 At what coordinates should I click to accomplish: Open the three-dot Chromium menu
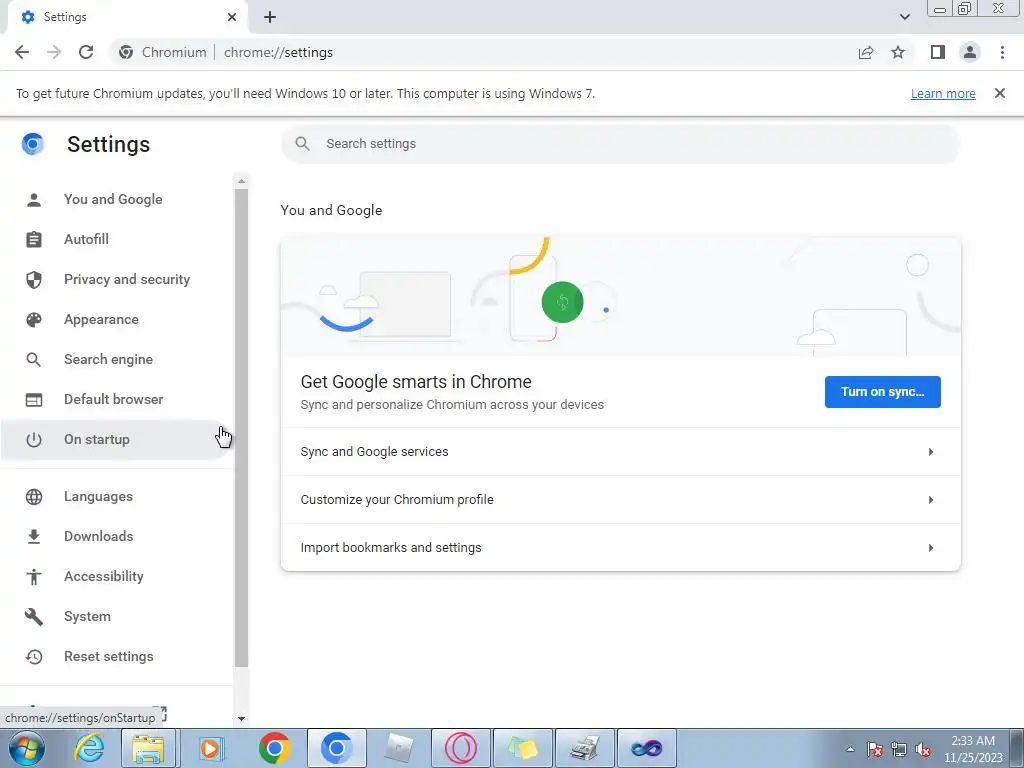pos(1002,52)
